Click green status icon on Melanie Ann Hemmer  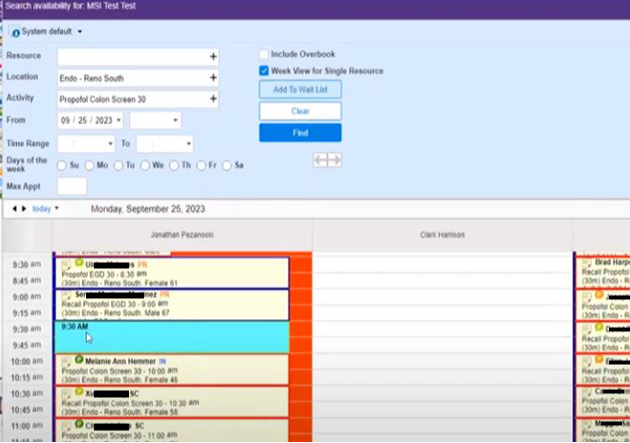tap(79, 359)
